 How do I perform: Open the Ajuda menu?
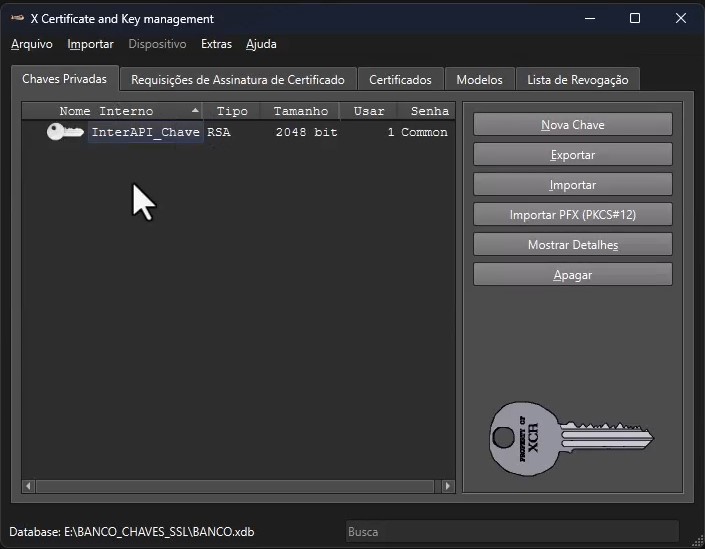[x=261, y=44]
